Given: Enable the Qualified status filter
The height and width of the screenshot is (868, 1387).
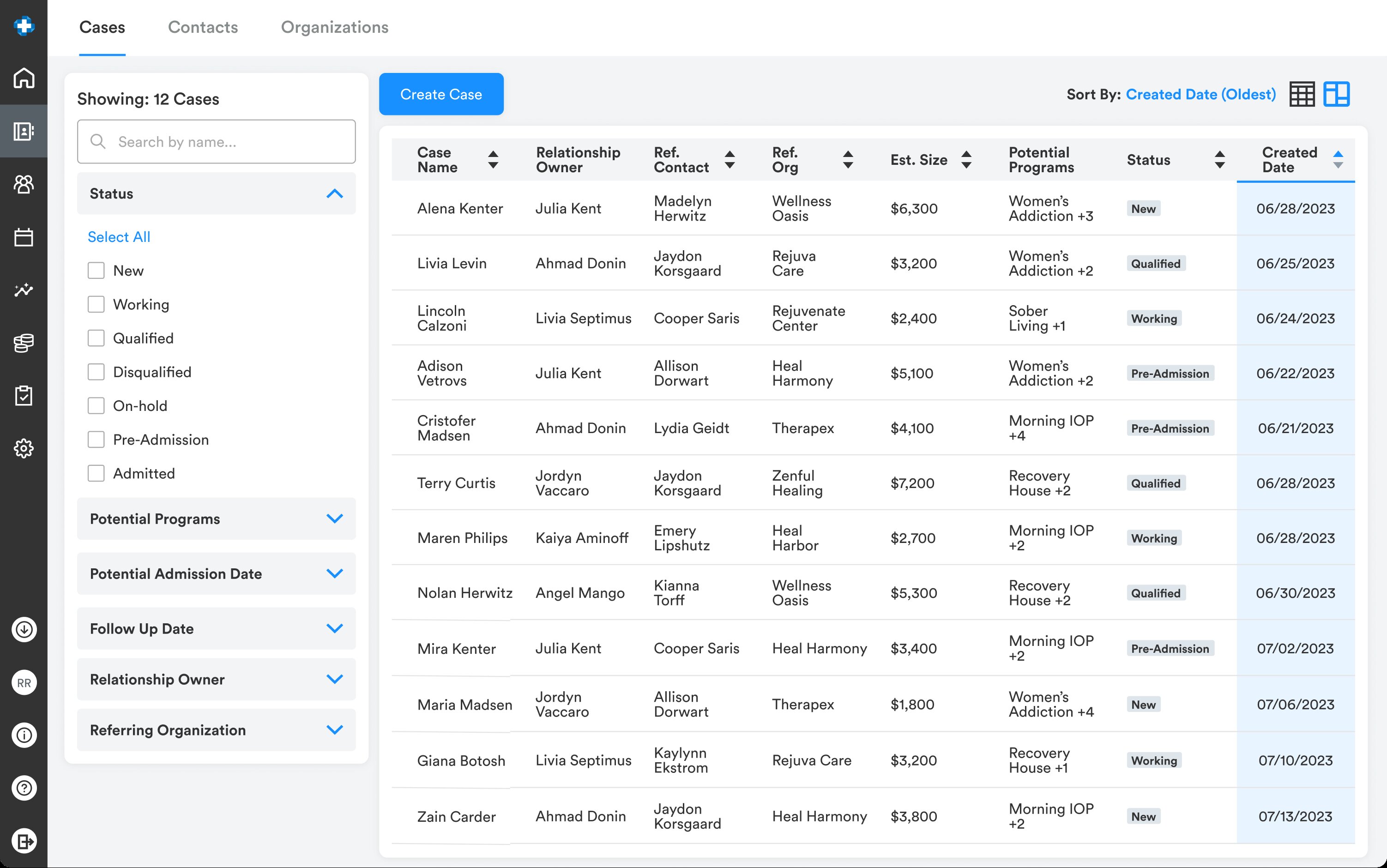Looking at the screenshot, I should (x=96, y=338).
